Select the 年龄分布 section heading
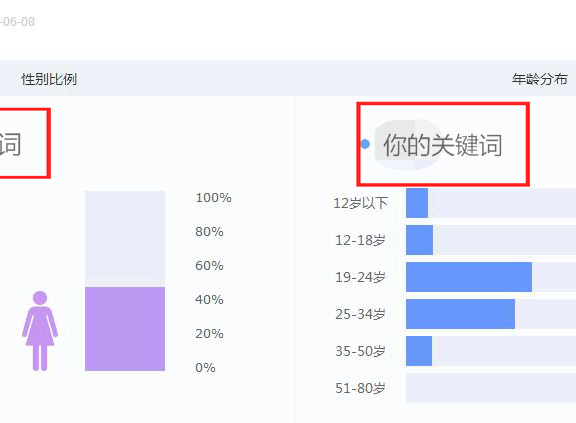The height and width of the screenshot is (423, 576). click(540, 79)
